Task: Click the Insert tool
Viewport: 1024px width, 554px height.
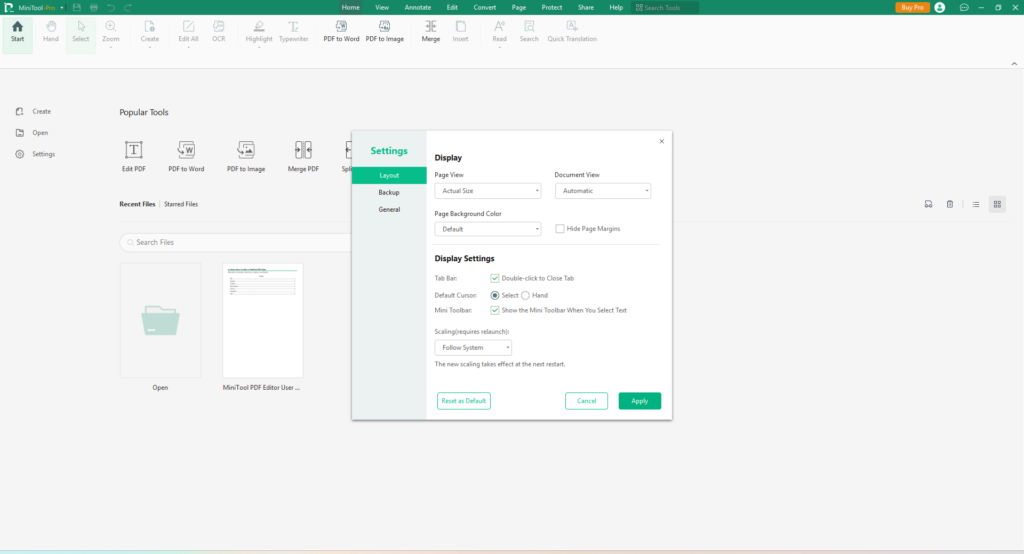Action: 460,31
